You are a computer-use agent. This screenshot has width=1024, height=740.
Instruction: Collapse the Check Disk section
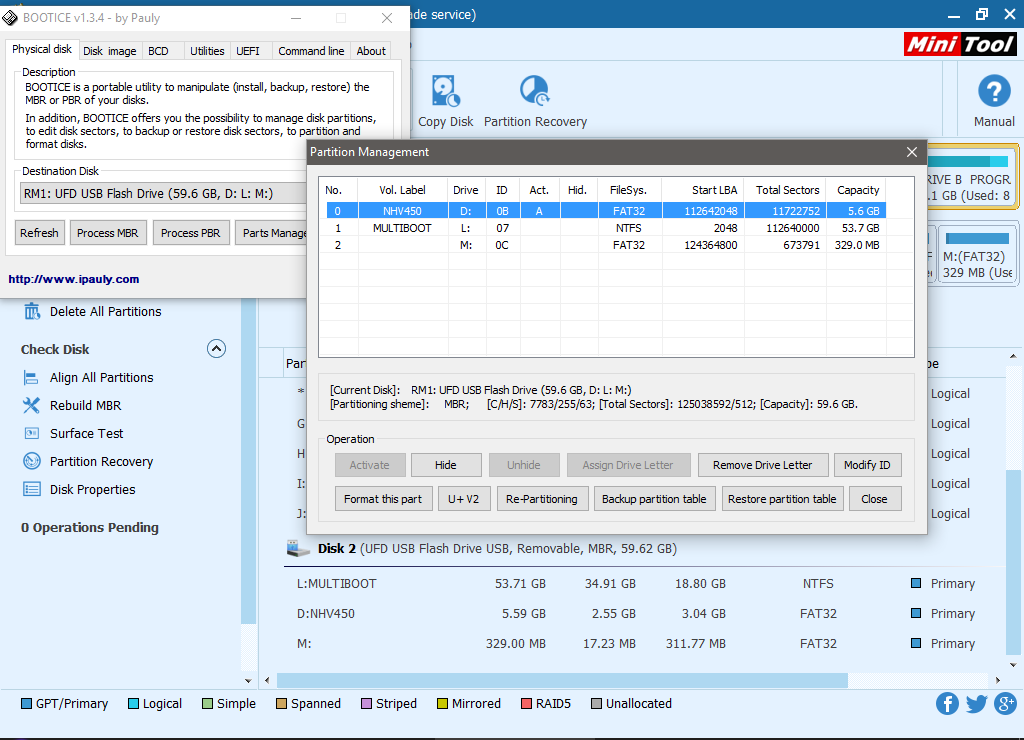click(216, 349)
